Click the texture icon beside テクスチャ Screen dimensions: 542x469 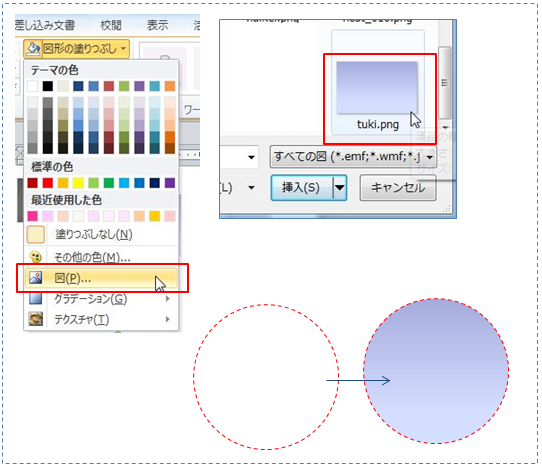[x=36, y=319]
